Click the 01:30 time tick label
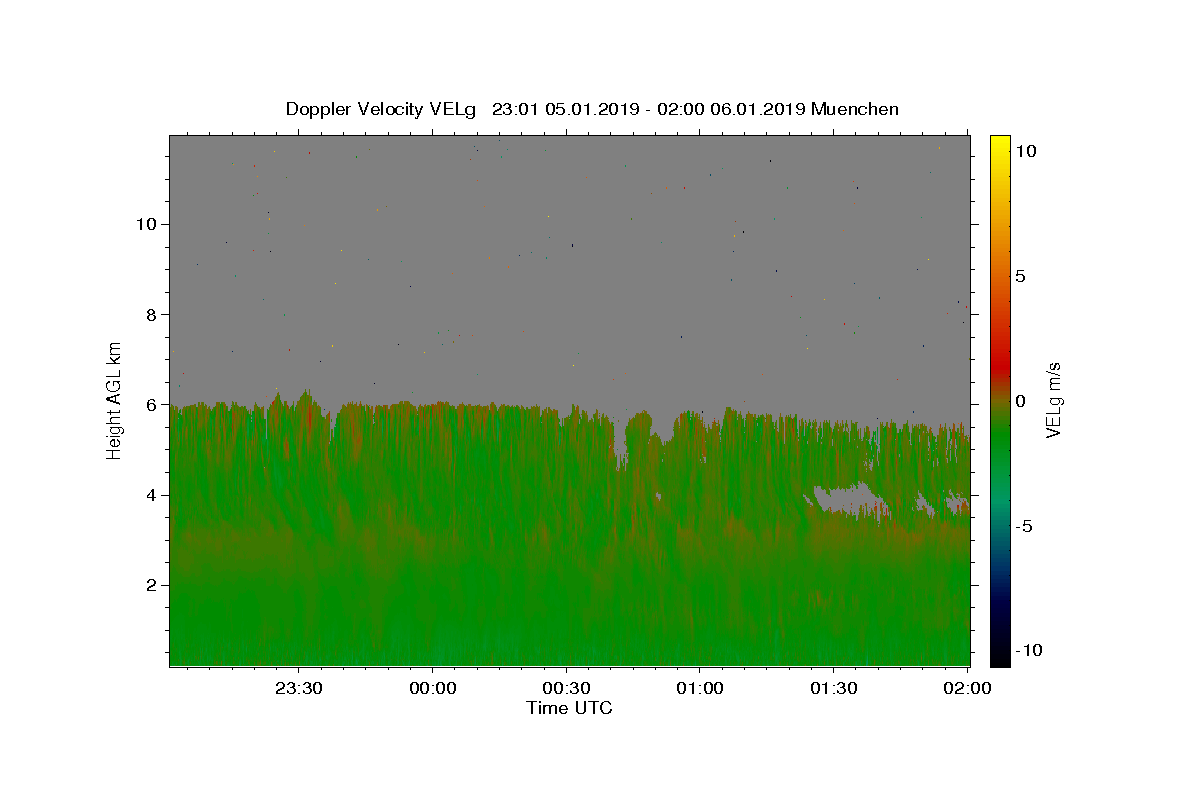 click(834, 688)
